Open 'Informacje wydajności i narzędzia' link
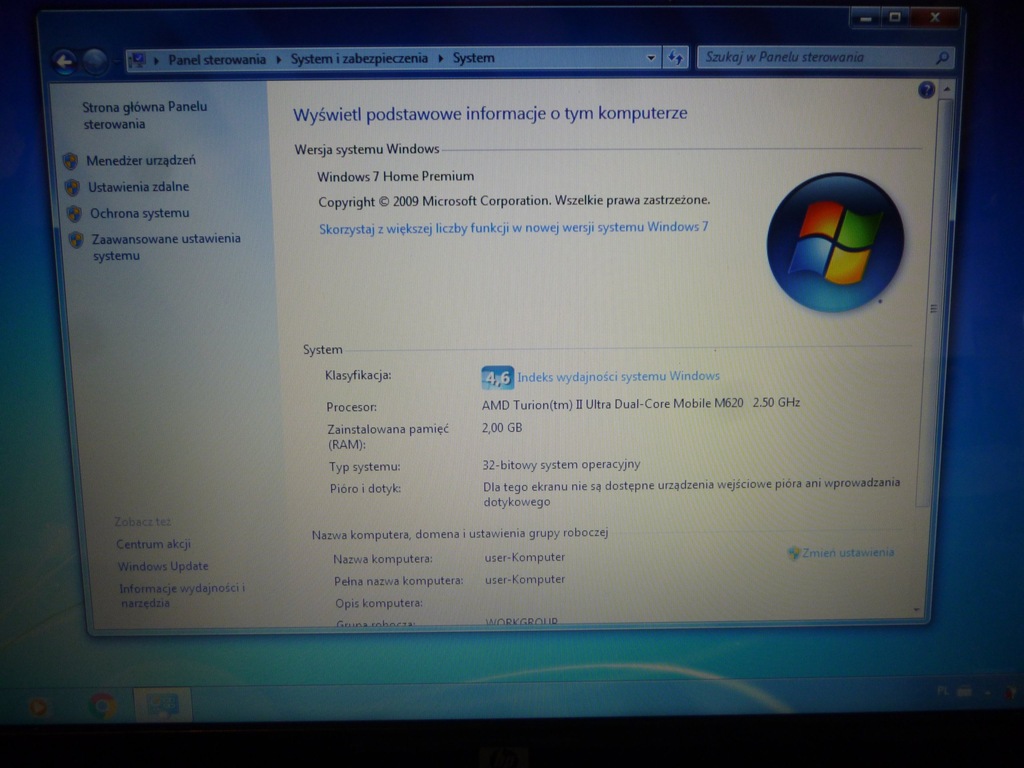The width and height of the screenshot is (1024, 768). click(182, 596)
